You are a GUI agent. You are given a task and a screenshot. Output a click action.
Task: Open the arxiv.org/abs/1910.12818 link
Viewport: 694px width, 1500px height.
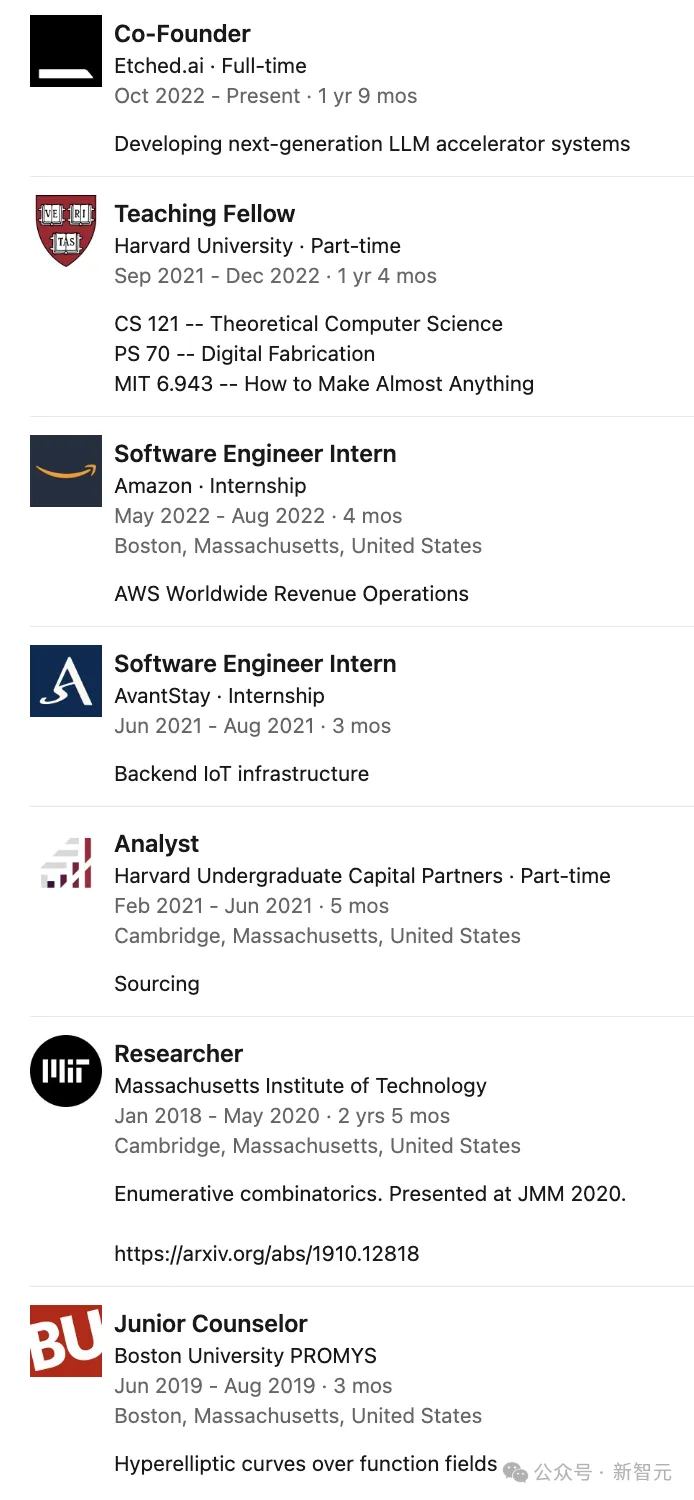point(266,1254)
